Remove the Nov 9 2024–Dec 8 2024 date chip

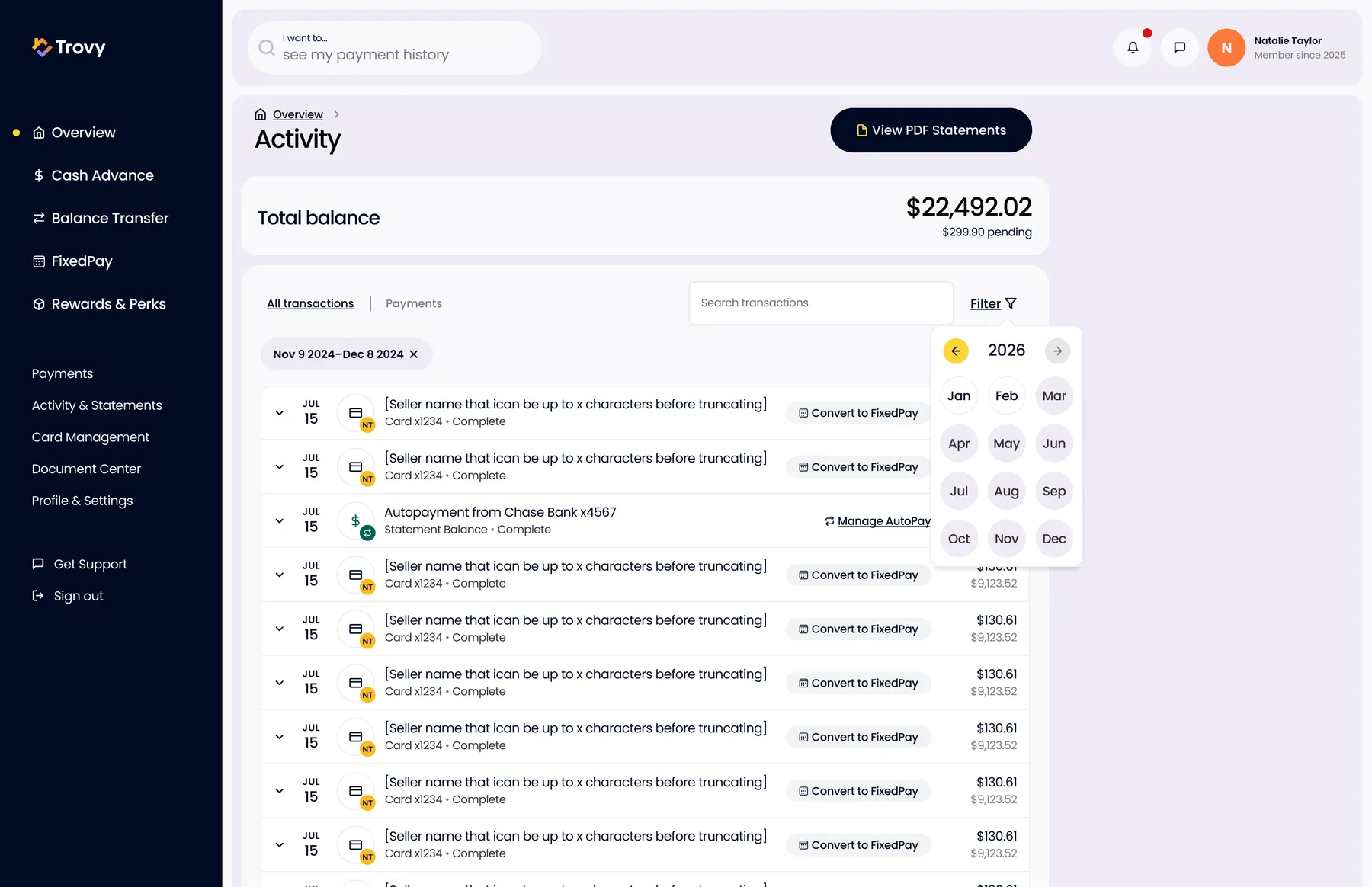(414, 354)
